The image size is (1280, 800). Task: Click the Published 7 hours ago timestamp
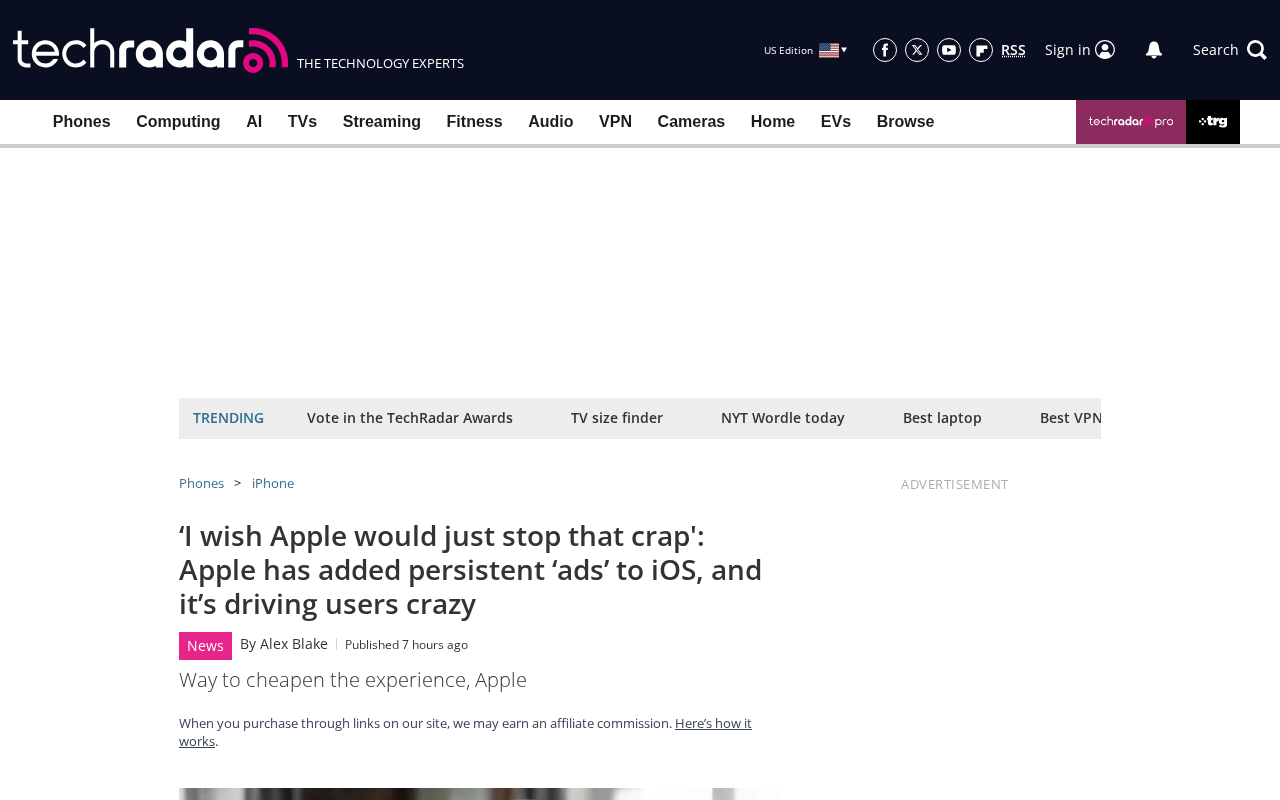(406, 645)
